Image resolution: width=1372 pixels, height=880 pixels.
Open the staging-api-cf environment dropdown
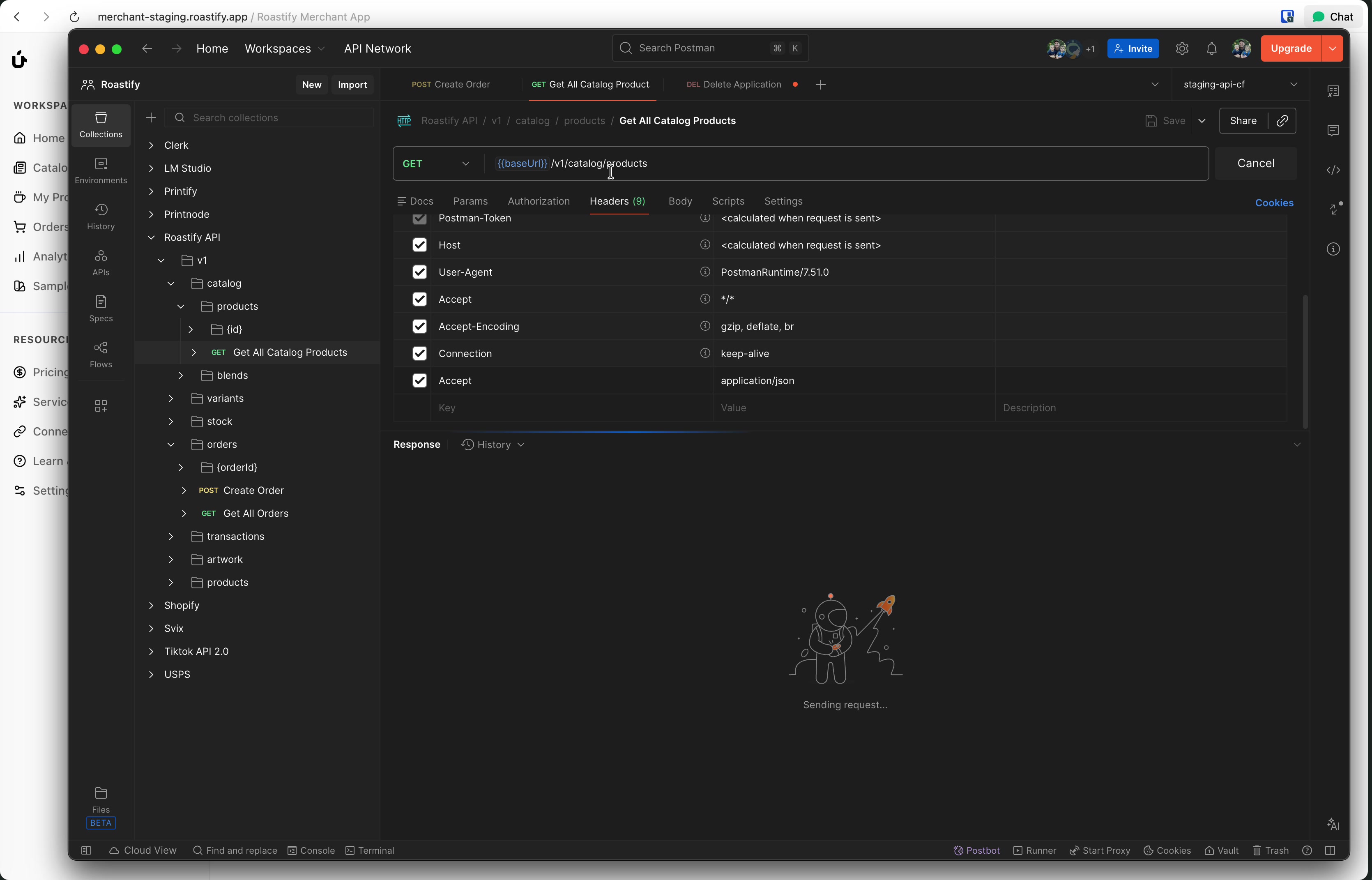coord(1239,85)
